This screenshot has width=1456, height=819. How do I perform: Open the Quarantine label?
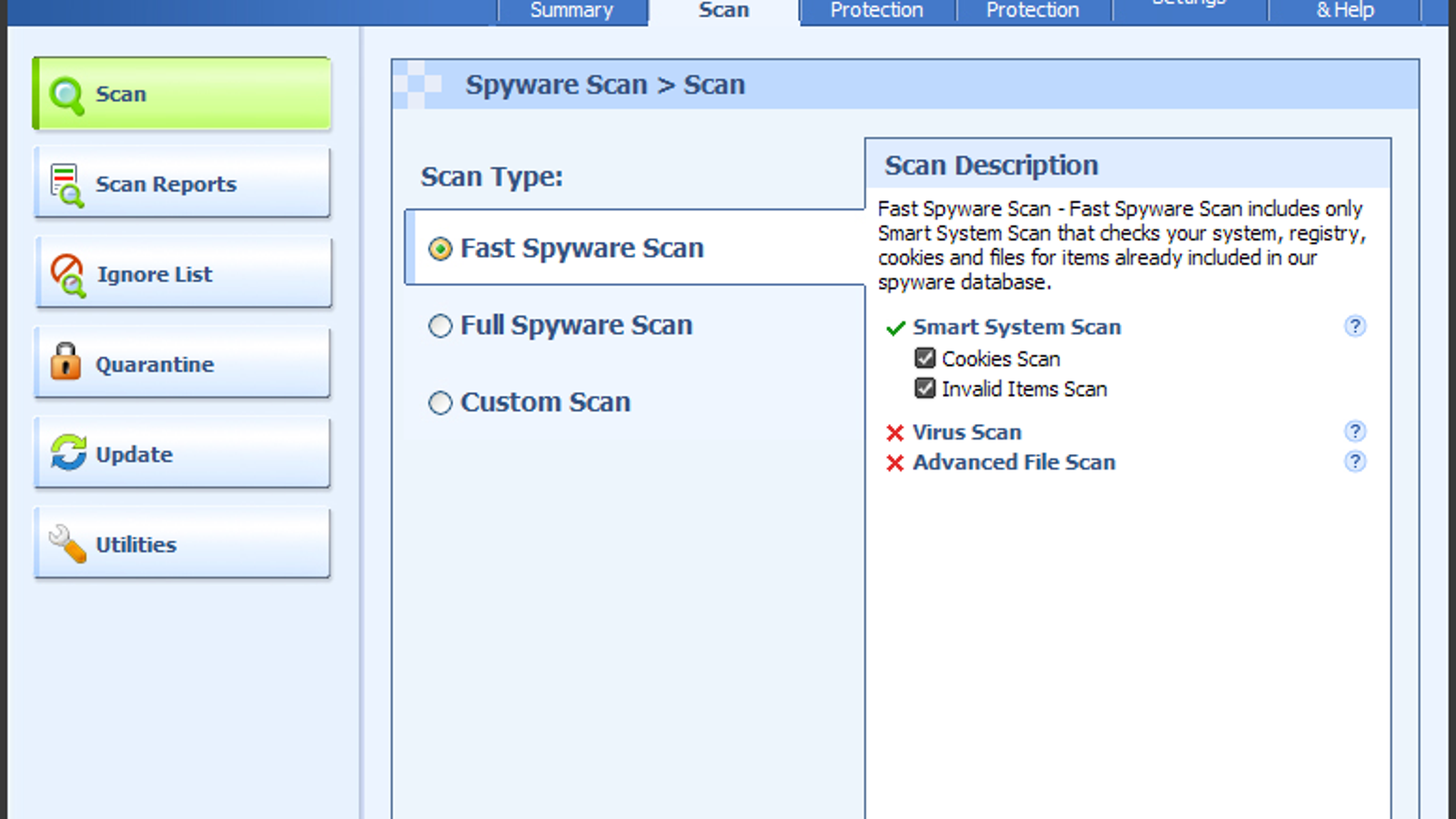[155, 365]
